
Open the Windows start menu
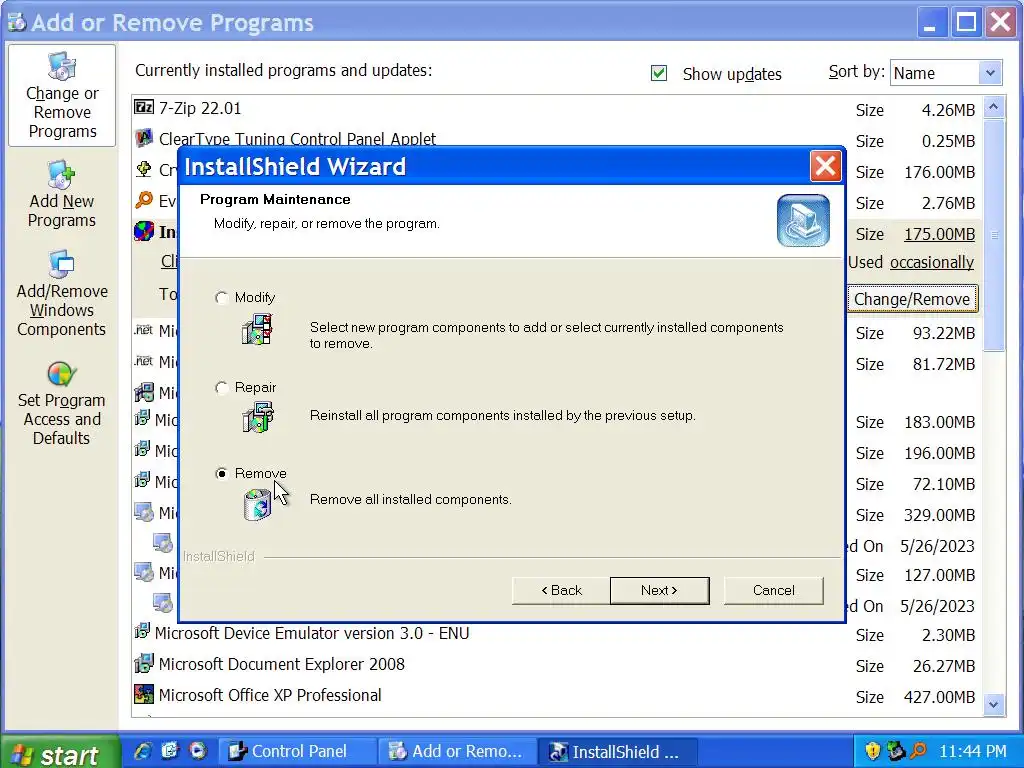pyautogui.click(x=61, y=752)
